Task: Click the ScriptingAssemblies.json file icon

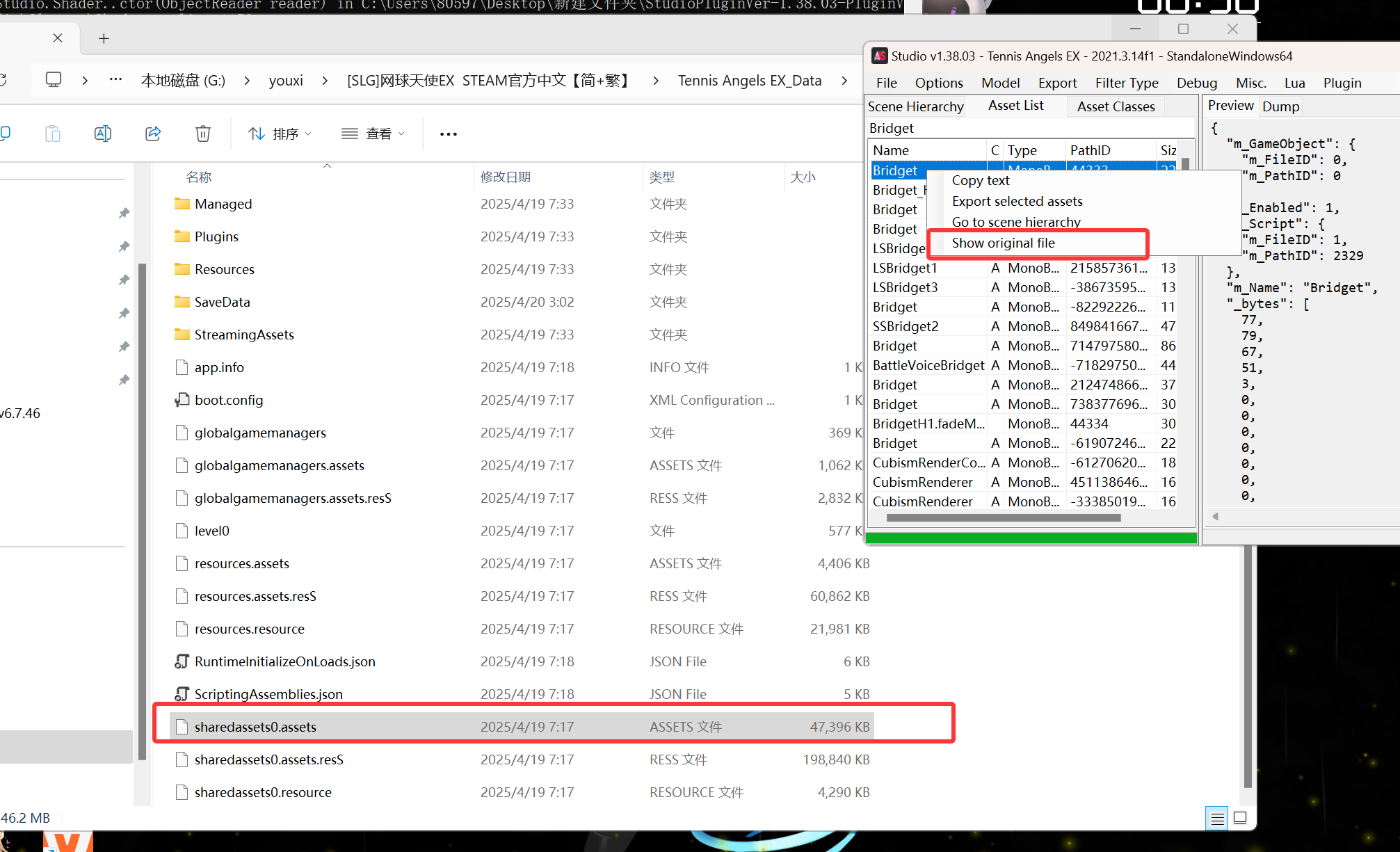Action: pos(182,694)
